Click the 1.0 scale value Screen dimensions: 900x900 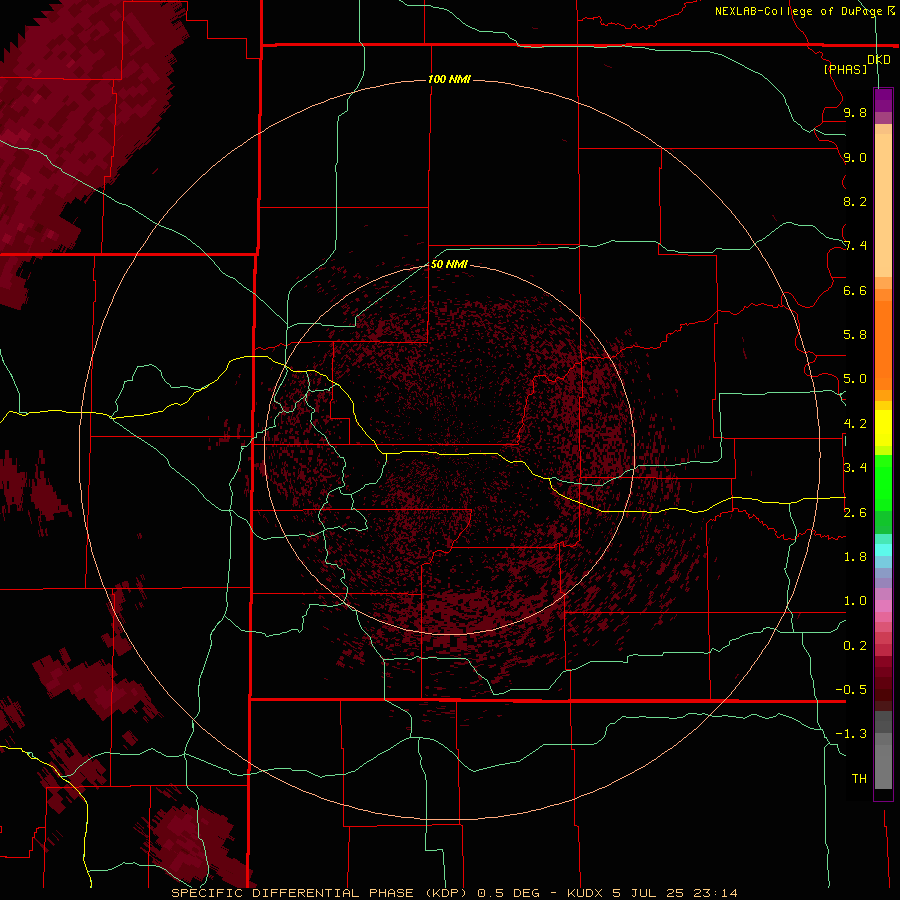click(855, 601)
